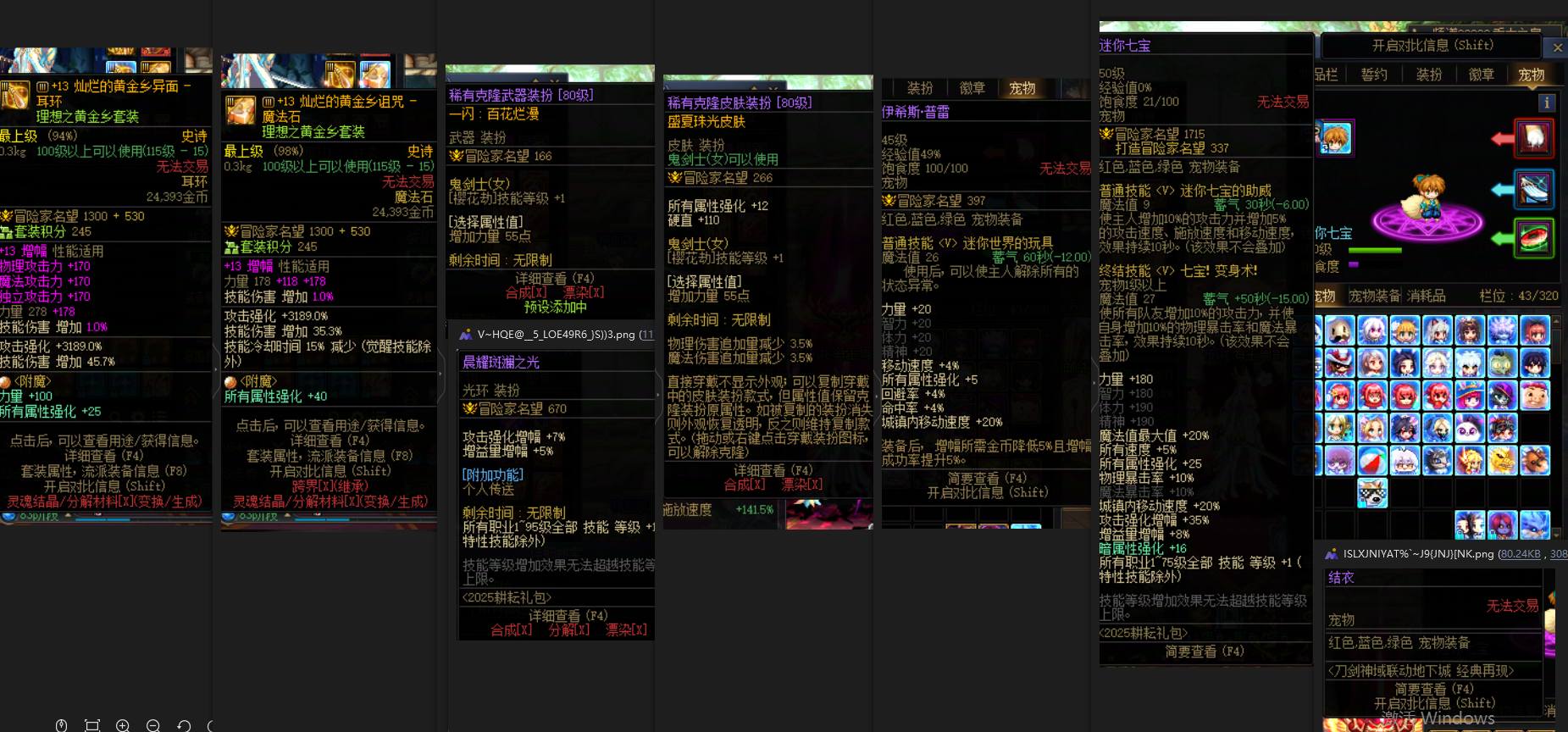The width and height of the screenshot is (1568, 732).
Task: Zoom out with the magnifier minus icon
Action: tap(153, 725)
